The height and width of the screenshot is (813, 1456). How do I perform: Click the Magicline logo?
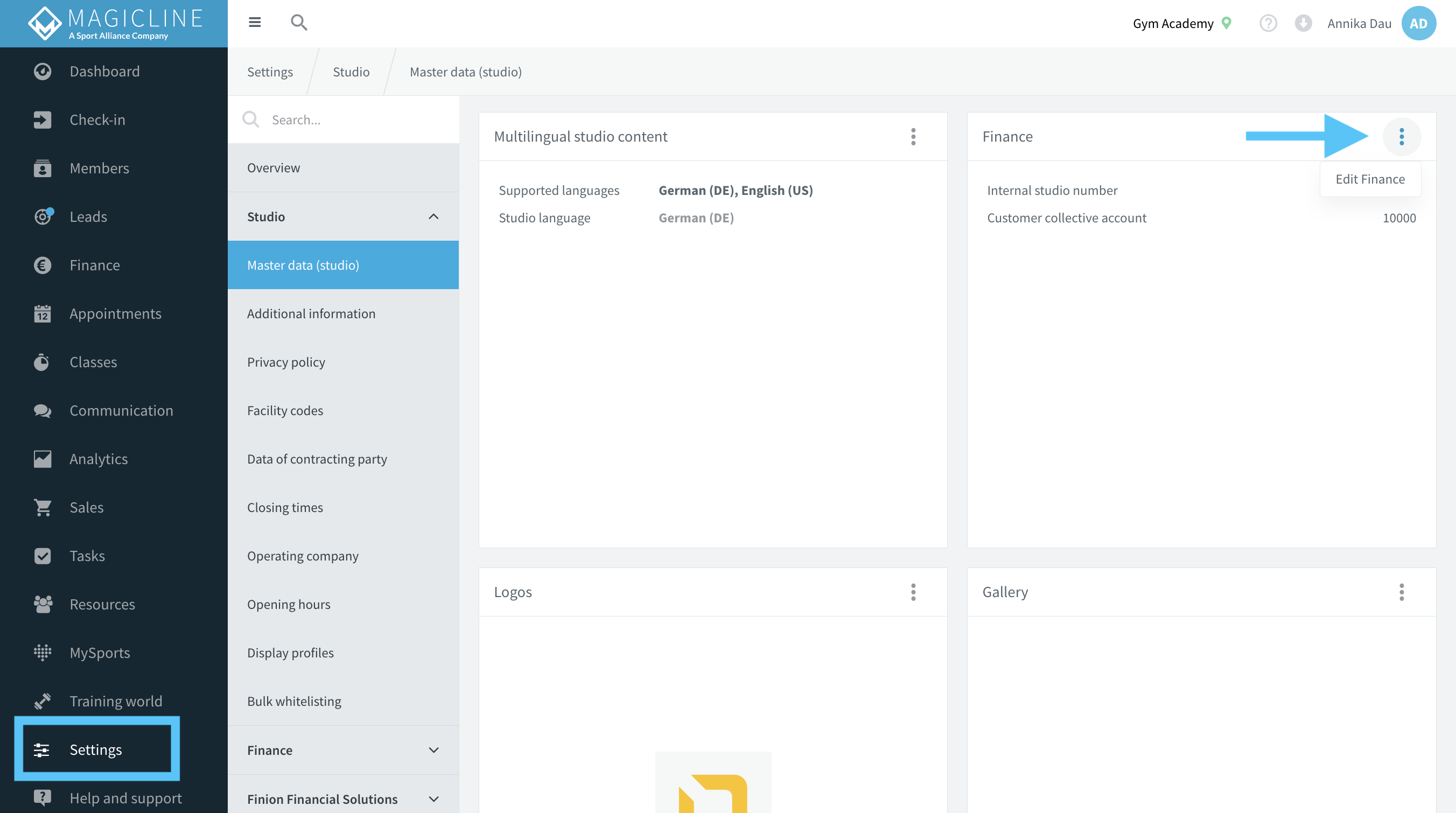(x=115, y=23)
